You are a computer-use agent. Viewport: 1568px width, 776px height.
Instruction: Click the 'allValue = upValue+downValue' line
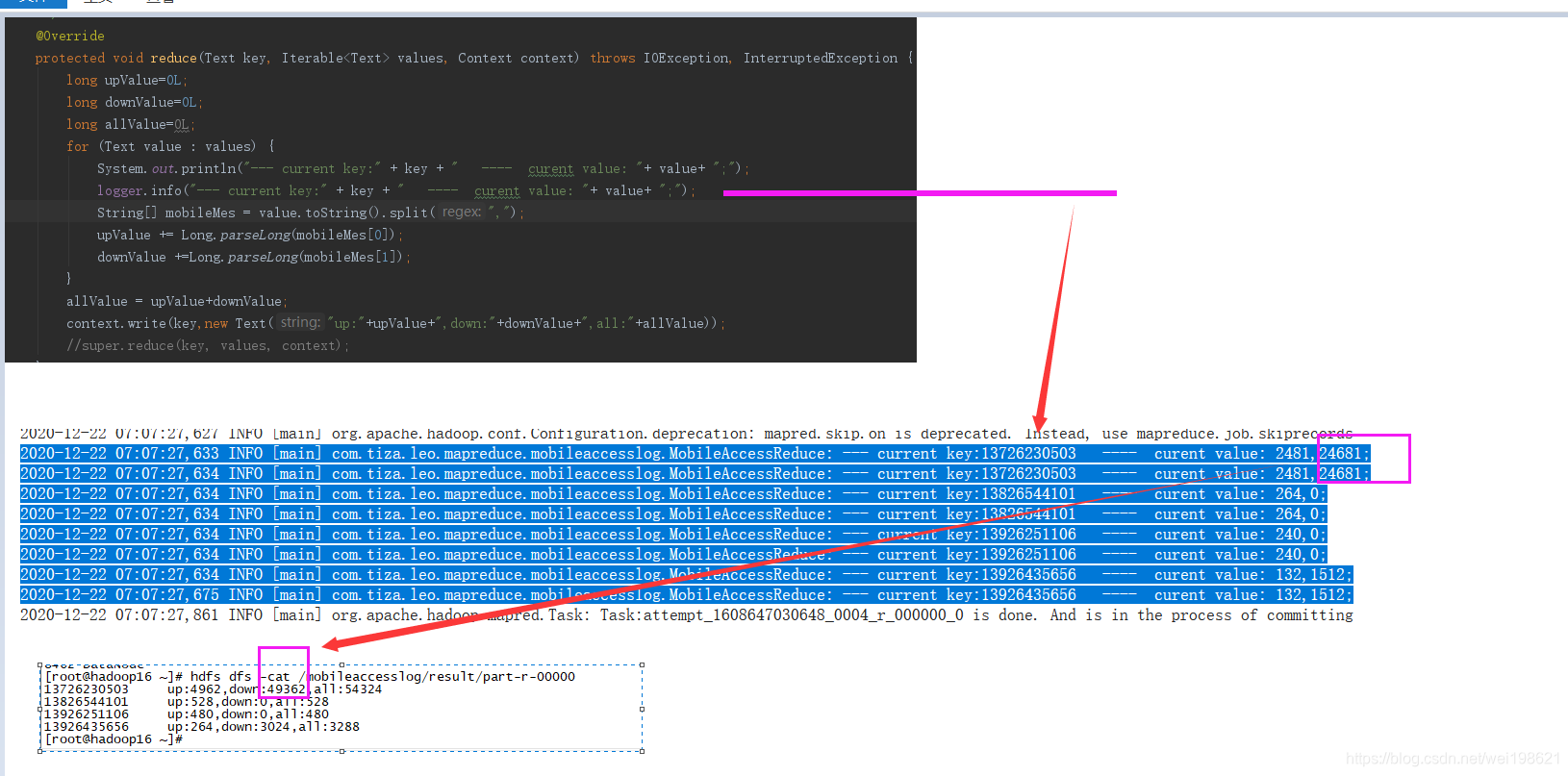tap(177, 301)
